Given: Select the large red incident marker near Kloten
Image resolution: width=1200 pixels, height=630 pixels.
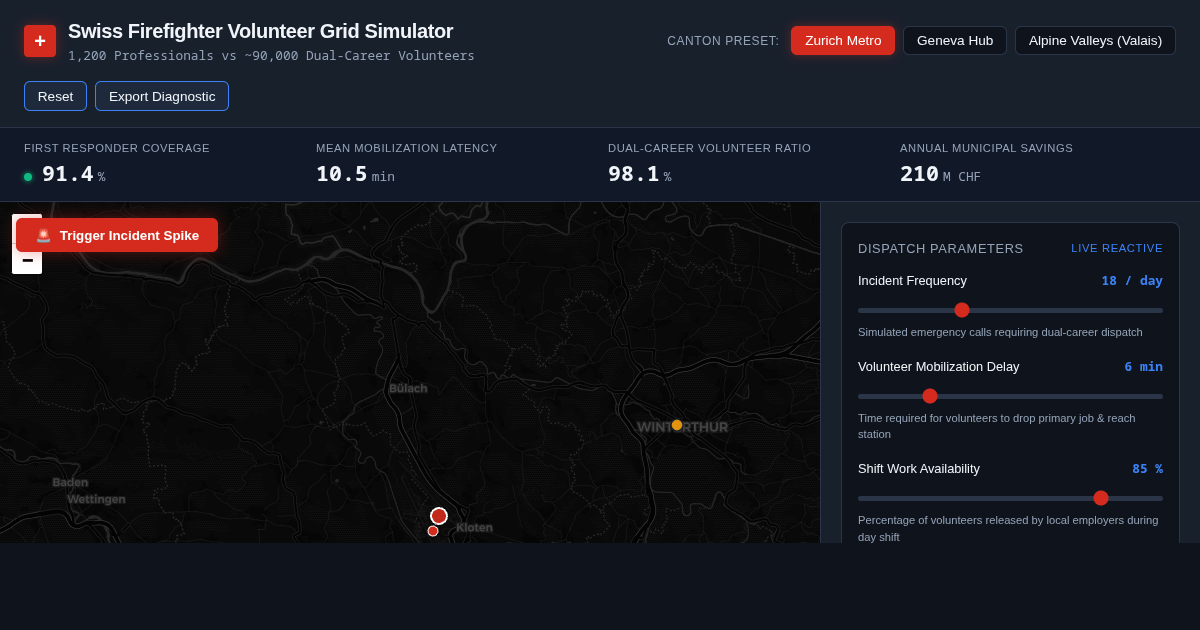Looking at the screenshot, I should pyautogui.click(x=439, y=516).
